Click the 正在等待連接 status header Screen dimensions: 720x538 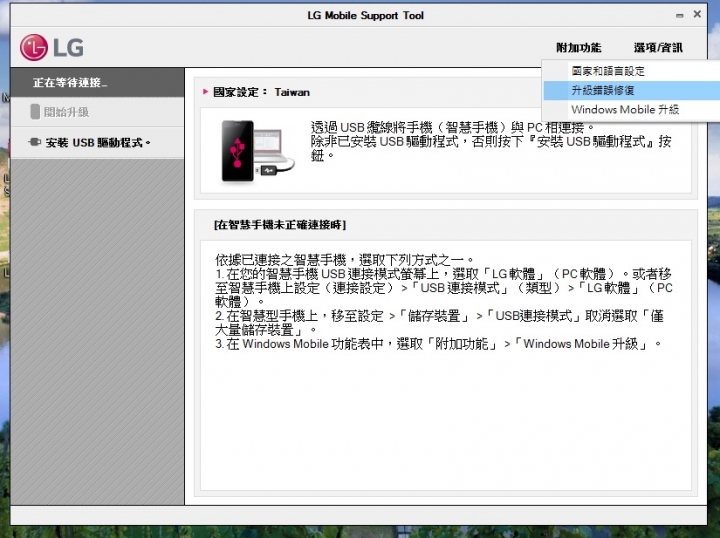coord(97,83)
